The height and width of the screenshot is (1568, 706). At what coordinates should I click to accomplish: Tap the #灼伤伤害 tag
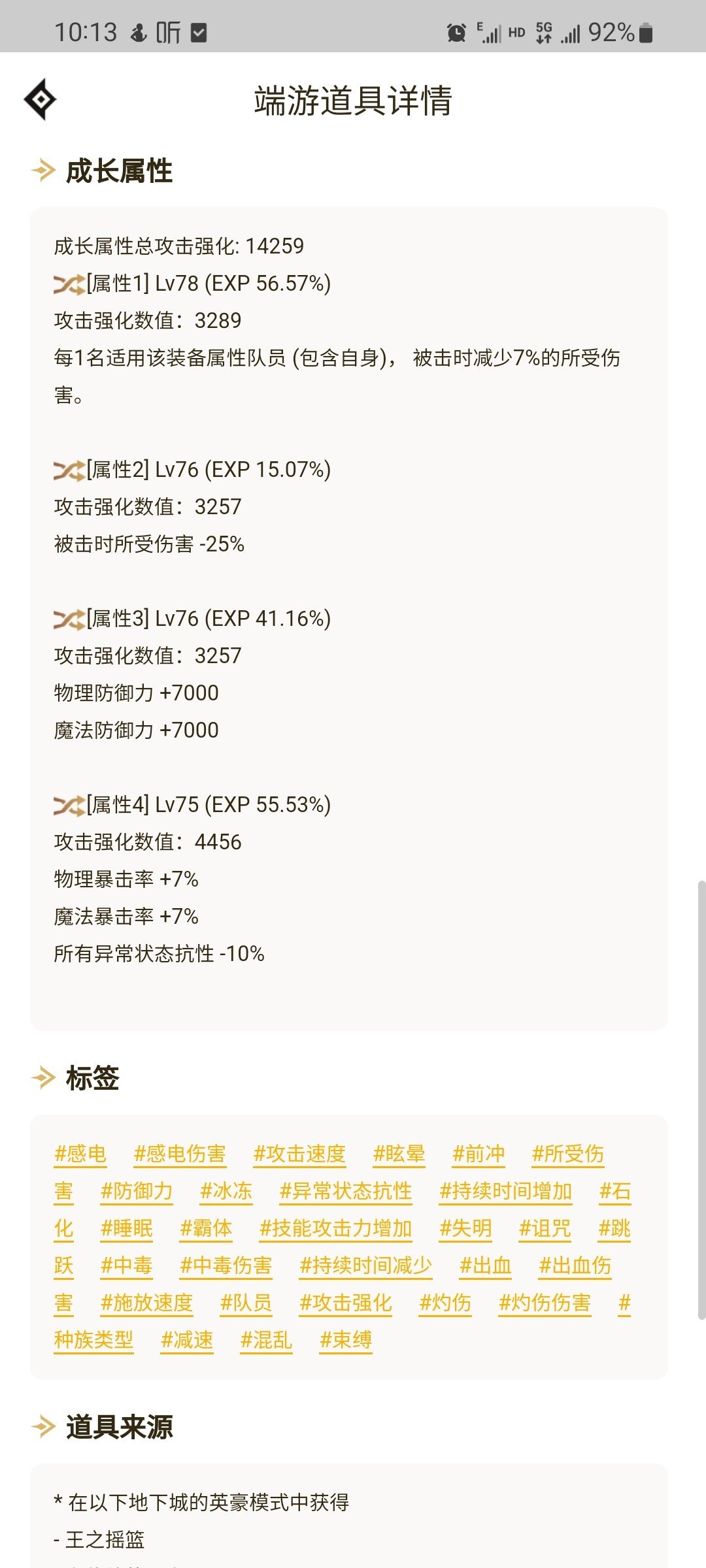click(545, 1303)
